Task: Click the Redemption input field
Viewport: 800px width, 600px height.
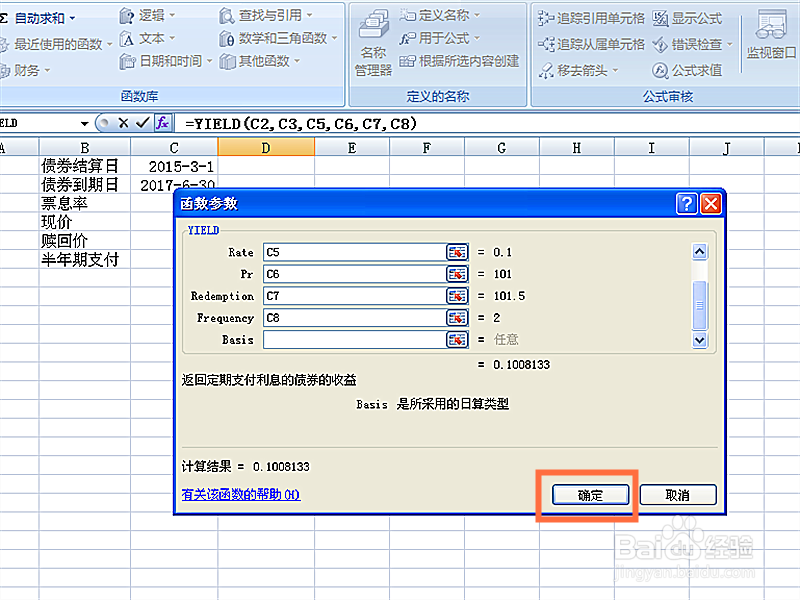Action: [x=355, y=296]
